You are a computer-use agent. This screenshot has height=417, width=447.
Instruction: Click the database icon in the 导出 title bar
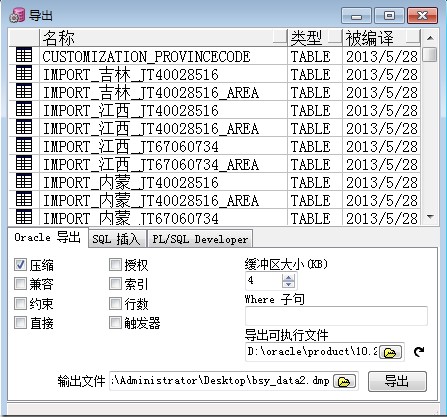[x=17, y=15]
